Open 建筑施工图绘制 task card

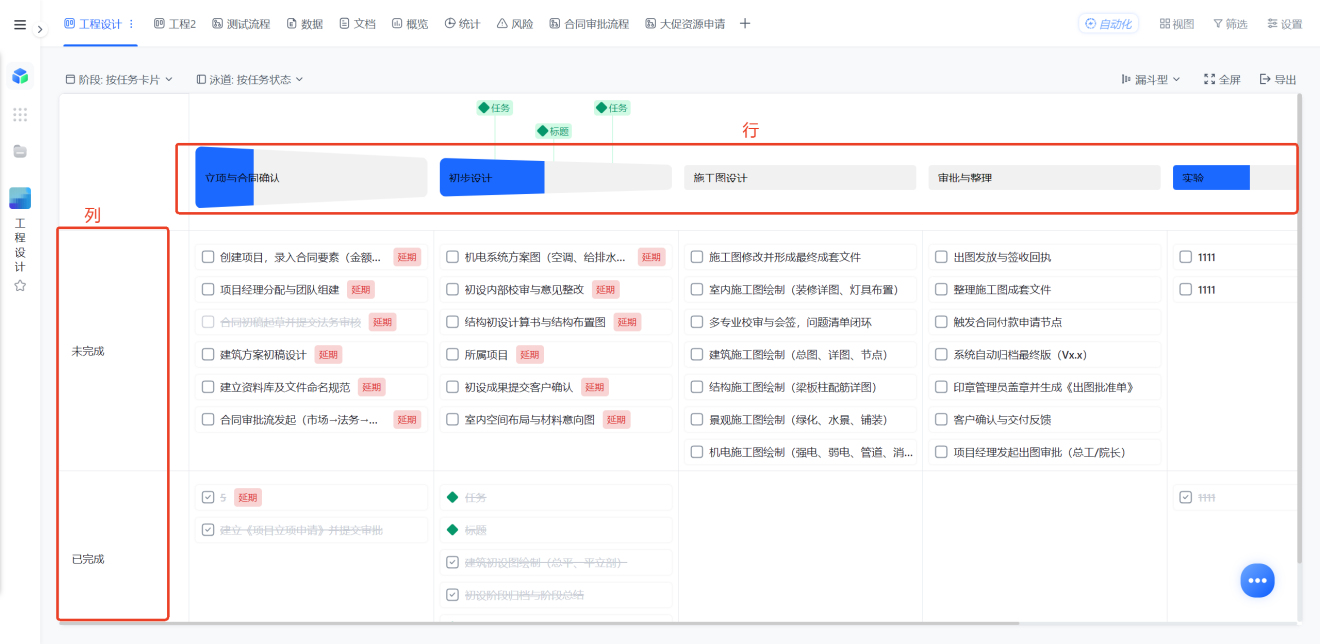point(800,354)
